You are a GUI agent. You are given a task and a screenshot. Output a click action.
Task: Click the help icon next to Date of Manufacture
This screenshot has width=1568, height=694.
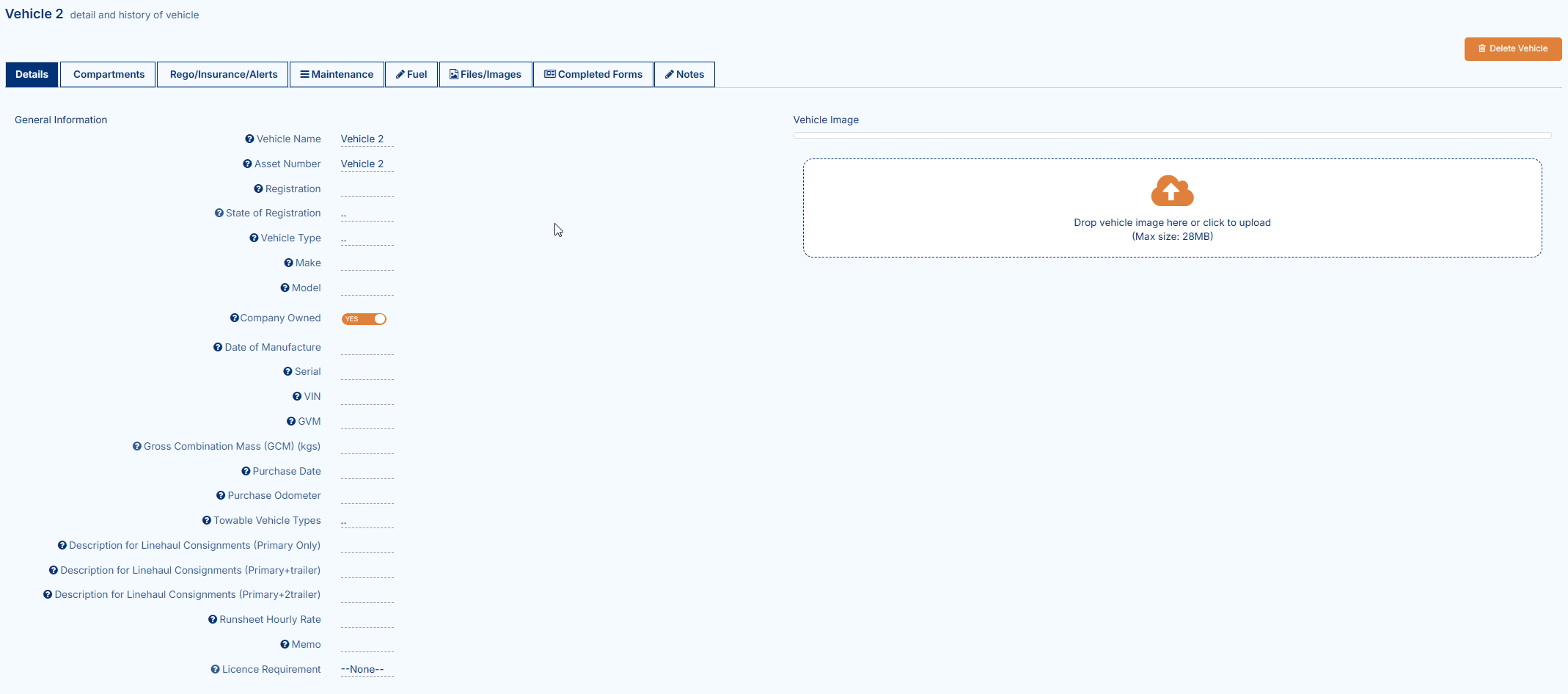point(218,348)
